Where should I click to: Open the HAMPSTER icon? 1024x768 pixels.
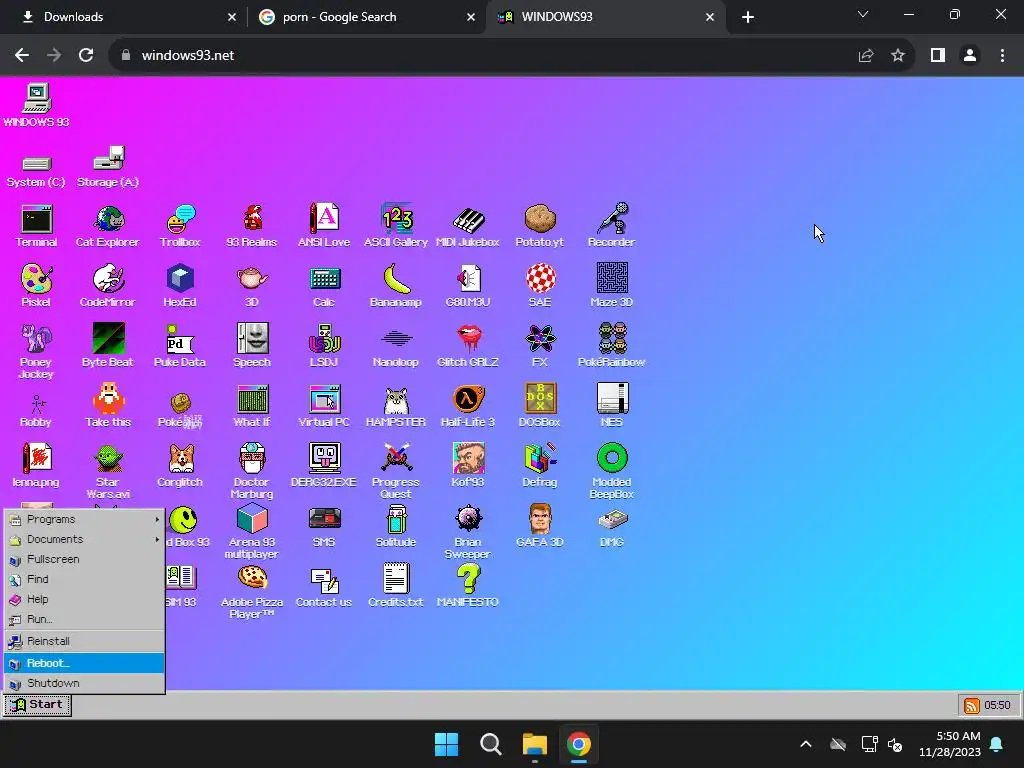tap(396, 406)
